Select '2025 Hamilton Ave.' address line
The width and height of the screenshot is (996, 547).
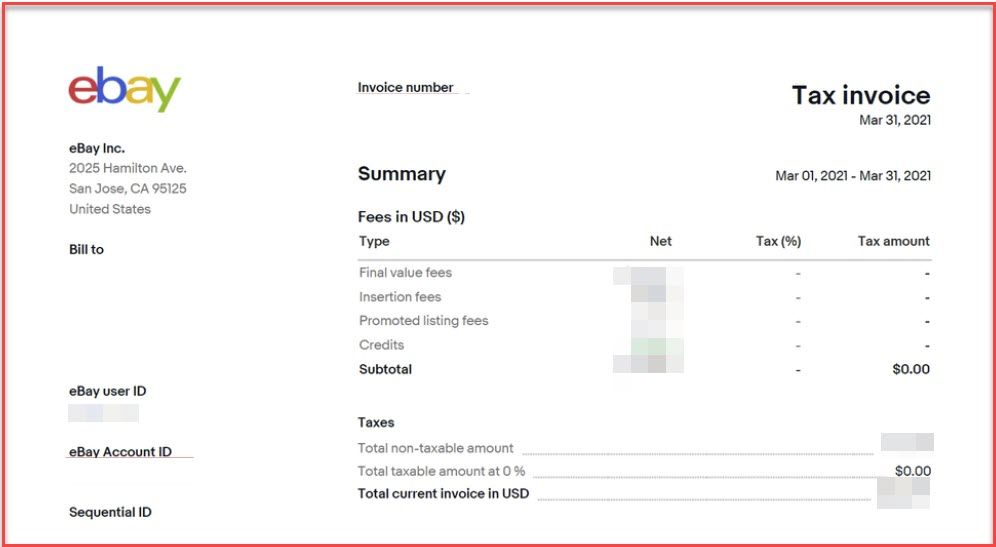tap(128, 168)
